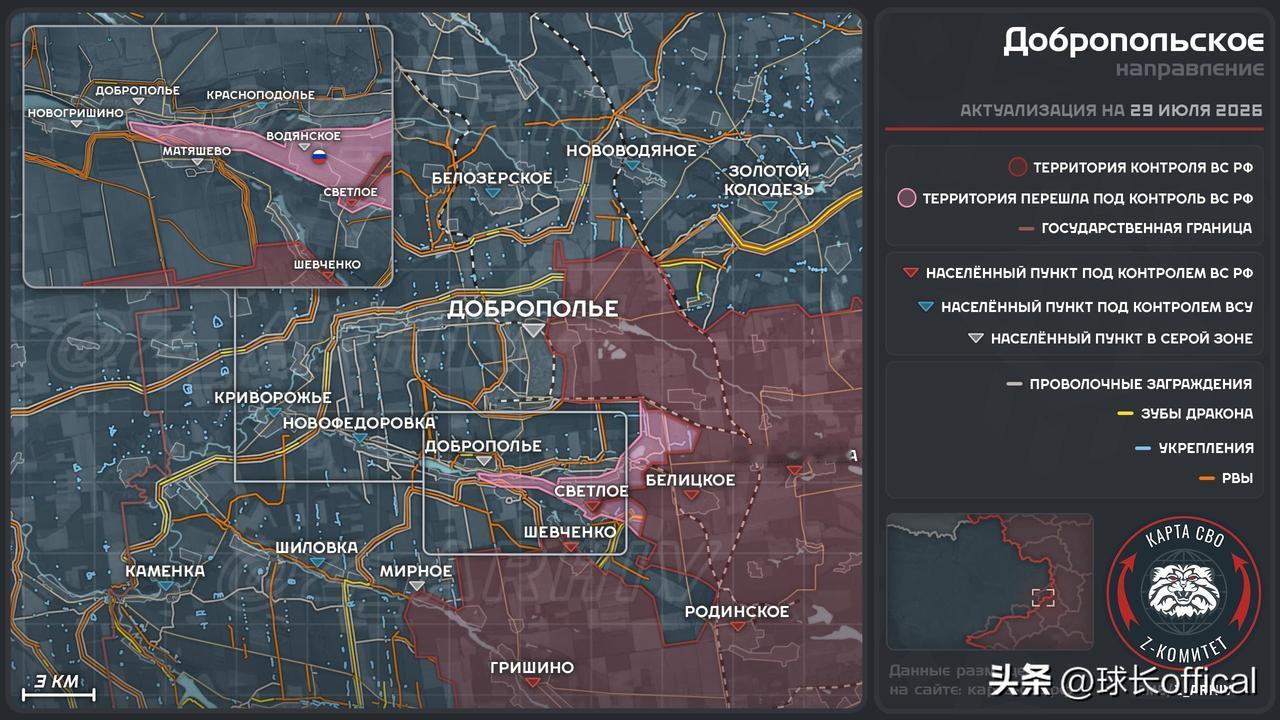The image size is (1280, 720).
Task: Click the Белозерское town label
Action: coord(492,178)
